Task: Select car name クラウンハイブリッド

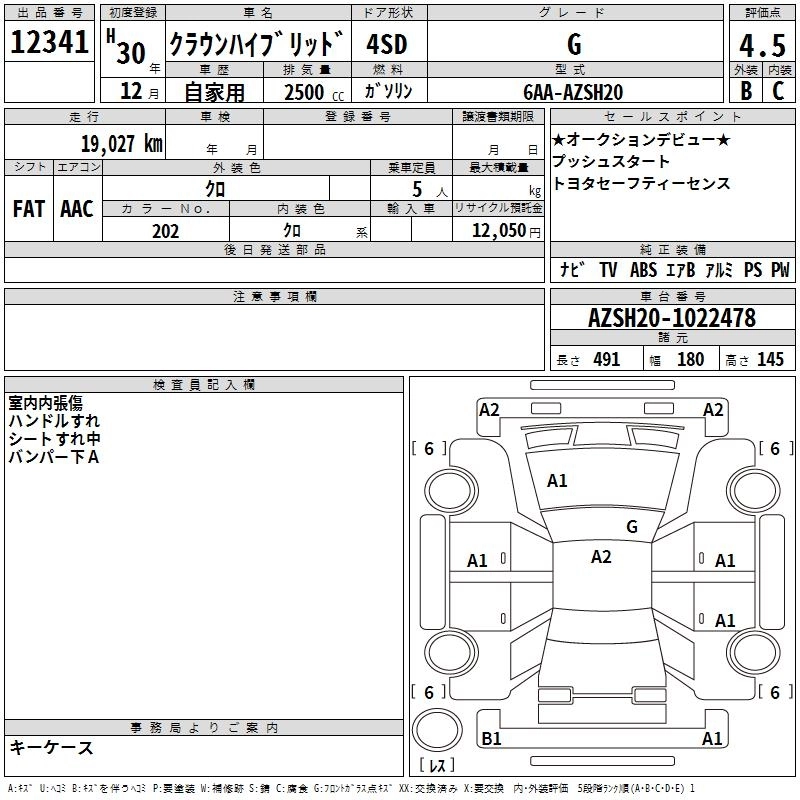Action: pos(257,44)
